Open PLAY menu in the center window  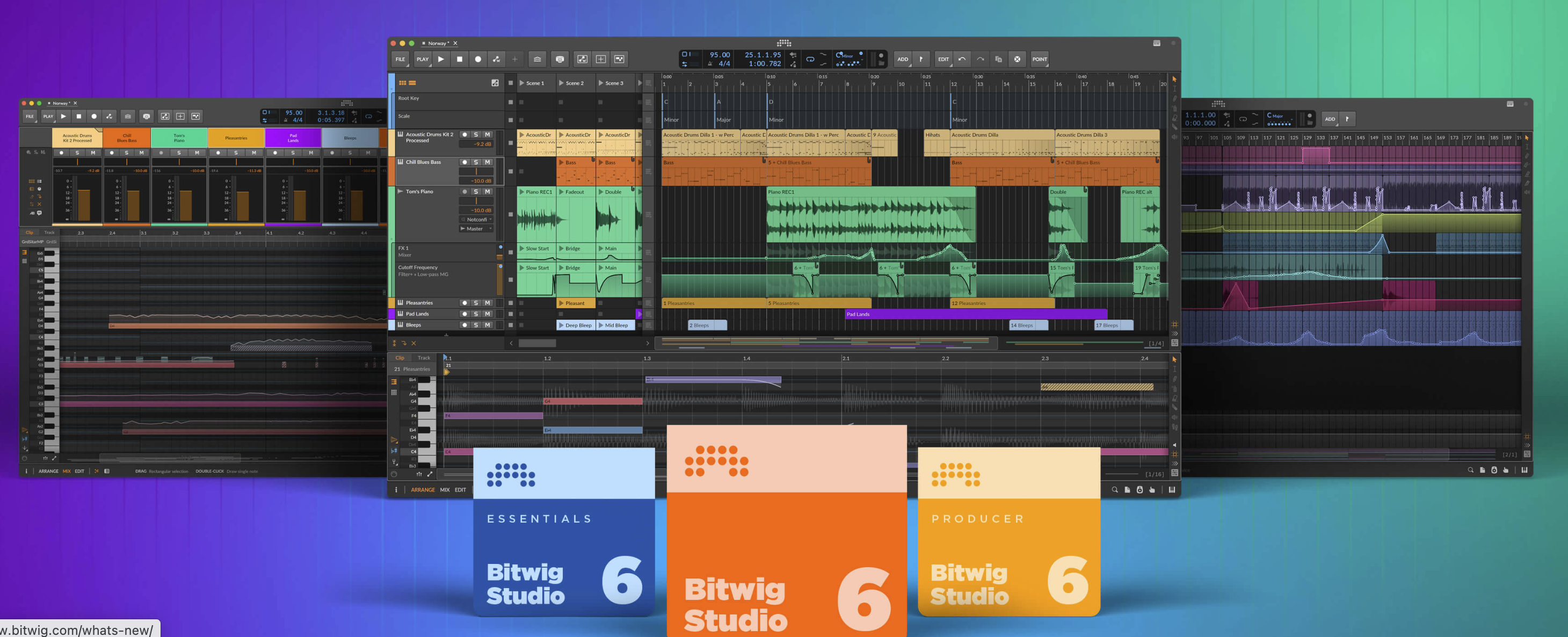tap(423, 59)
